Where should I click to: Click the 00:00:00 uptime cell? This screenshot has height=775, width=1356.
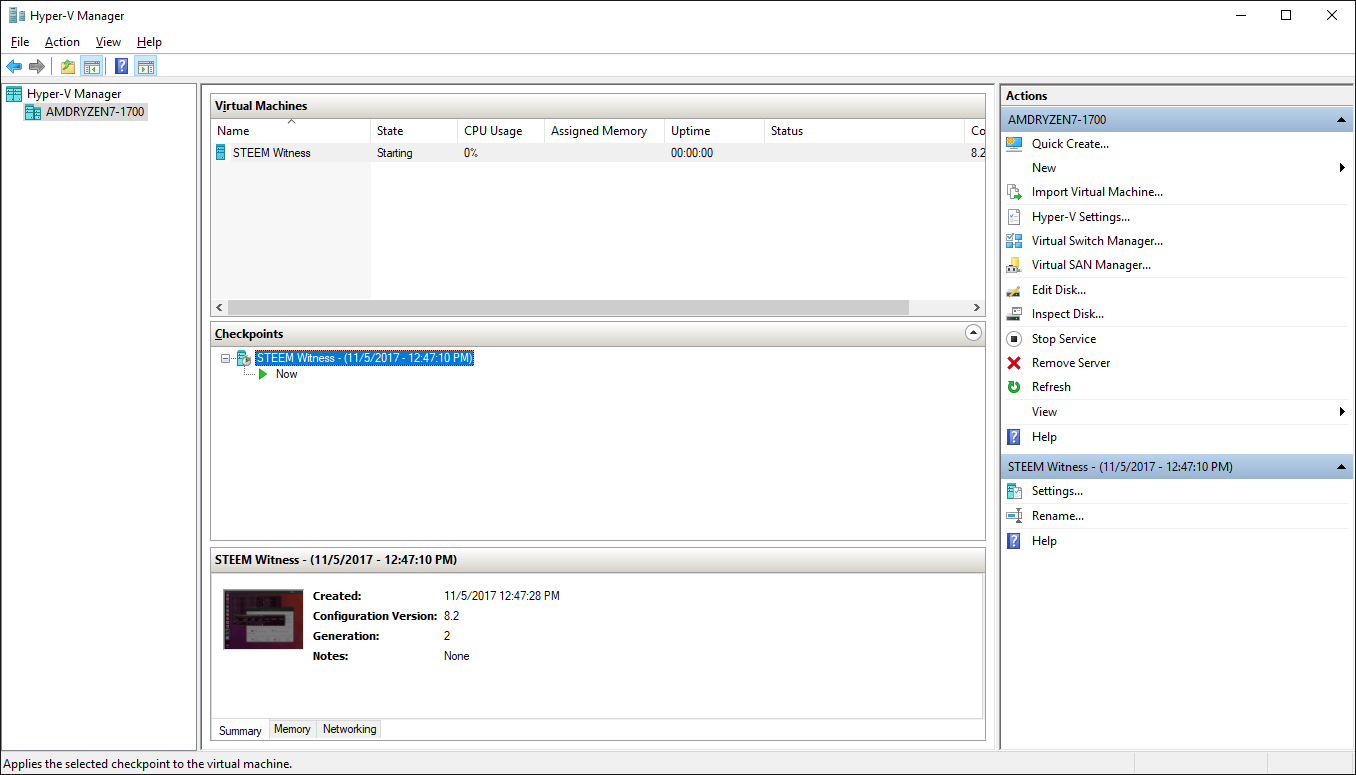tap(692, 153)
